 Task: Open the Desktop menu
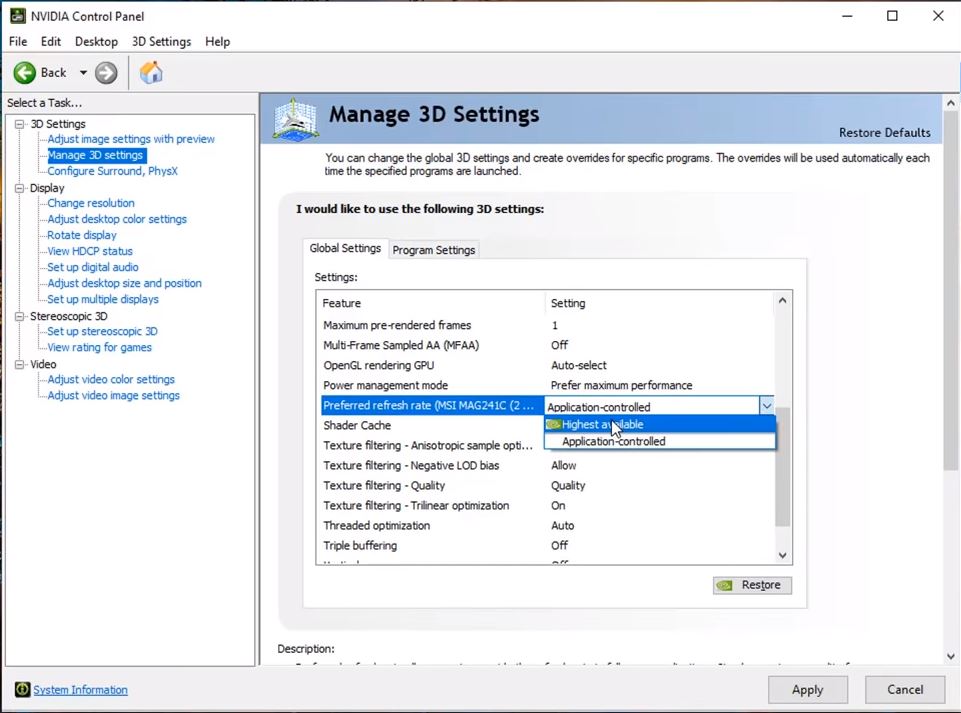(x=96, y=42)
